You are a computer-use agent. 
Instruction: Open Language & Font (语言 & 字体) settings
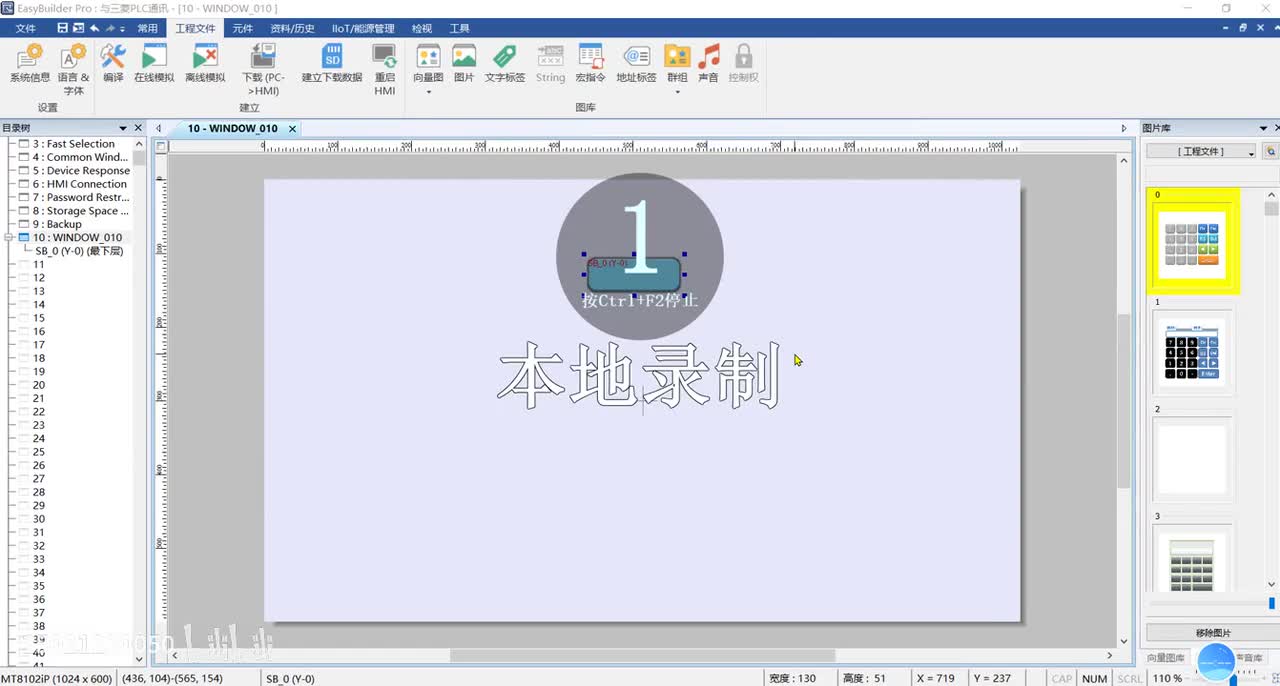pyautogui.click(x=73, y=69)
